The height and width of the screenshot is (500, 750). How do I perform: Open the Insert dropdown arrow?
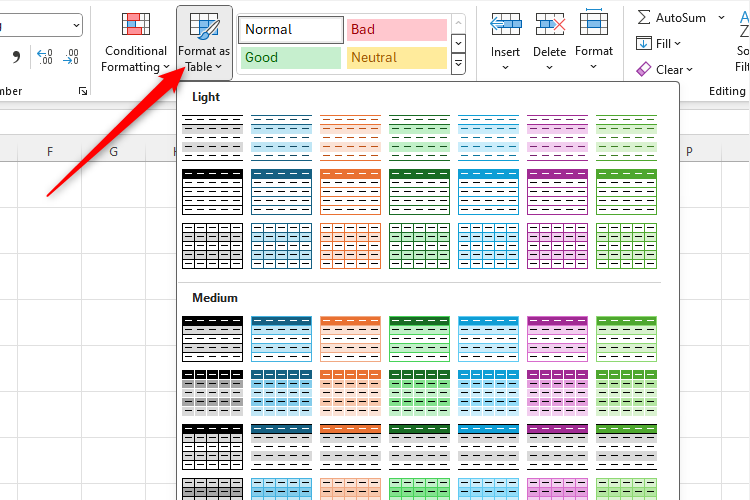[505, 67]
